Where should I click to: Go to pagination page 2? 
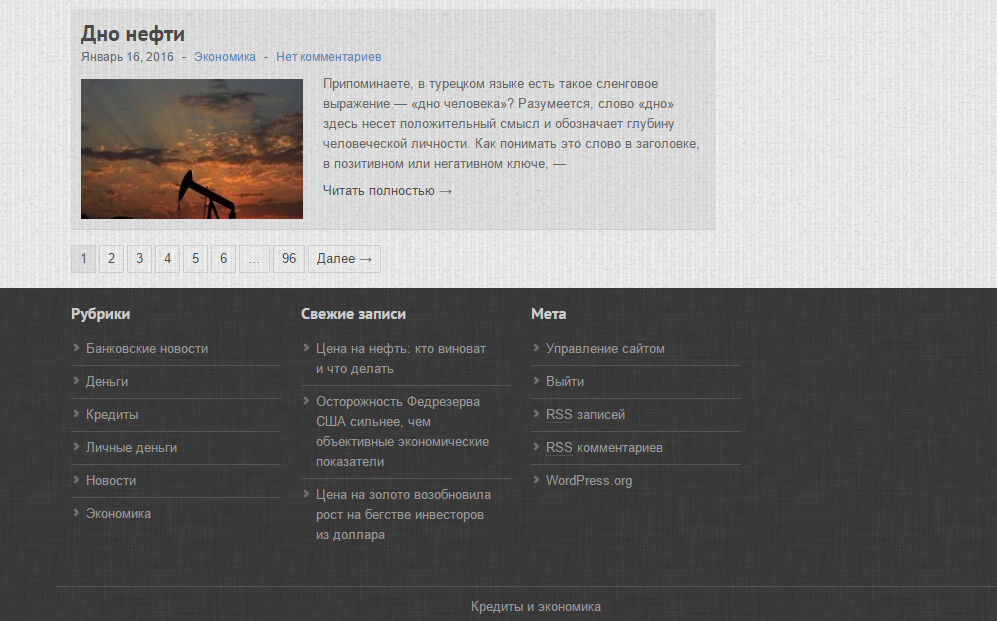coord(111,259)
